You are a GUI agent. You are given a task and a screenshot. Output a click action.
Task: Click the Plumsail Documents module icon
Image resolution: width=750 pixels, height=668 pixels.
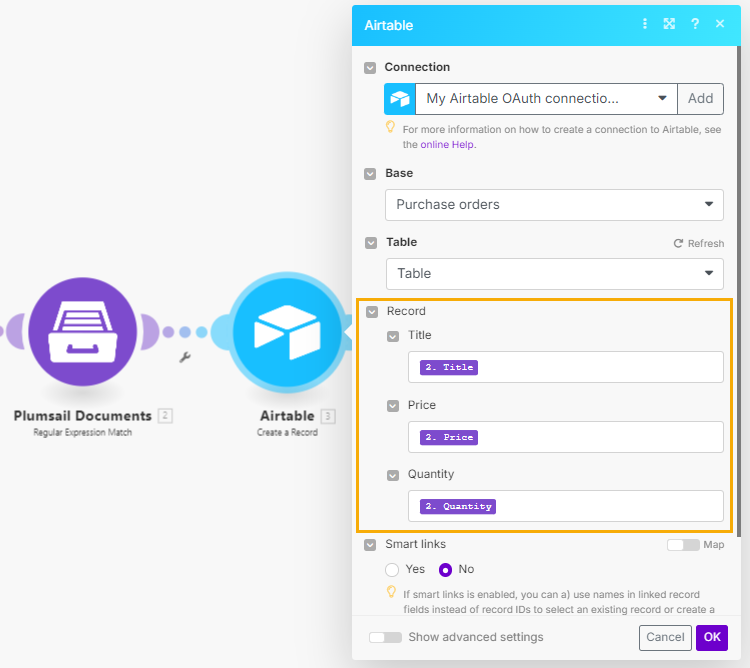click(83, 331)
